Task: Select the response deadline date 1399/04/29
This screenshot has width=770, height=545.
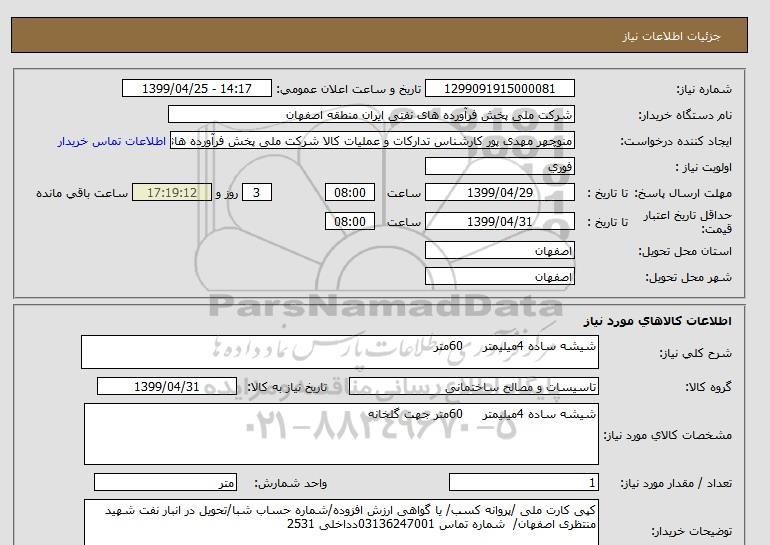Action: coord(499,192)
